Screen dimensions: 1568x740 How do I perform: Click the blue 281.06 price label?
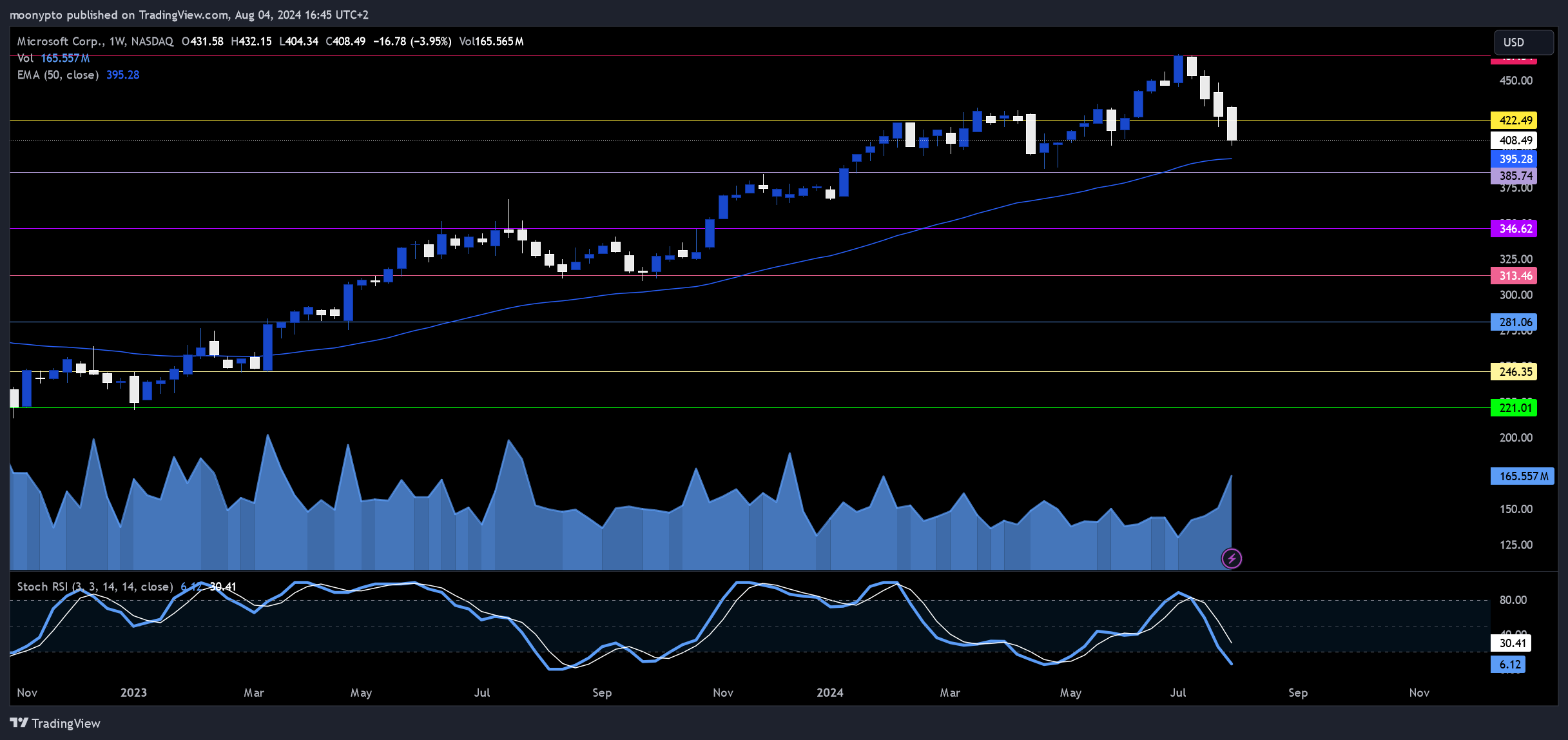1514,322
